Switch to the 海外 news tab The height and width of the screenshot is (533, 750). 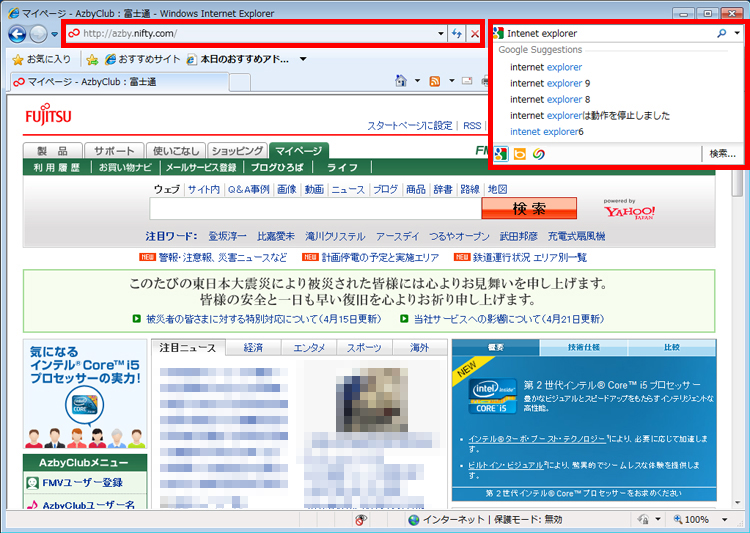click(x=419, y=348)
